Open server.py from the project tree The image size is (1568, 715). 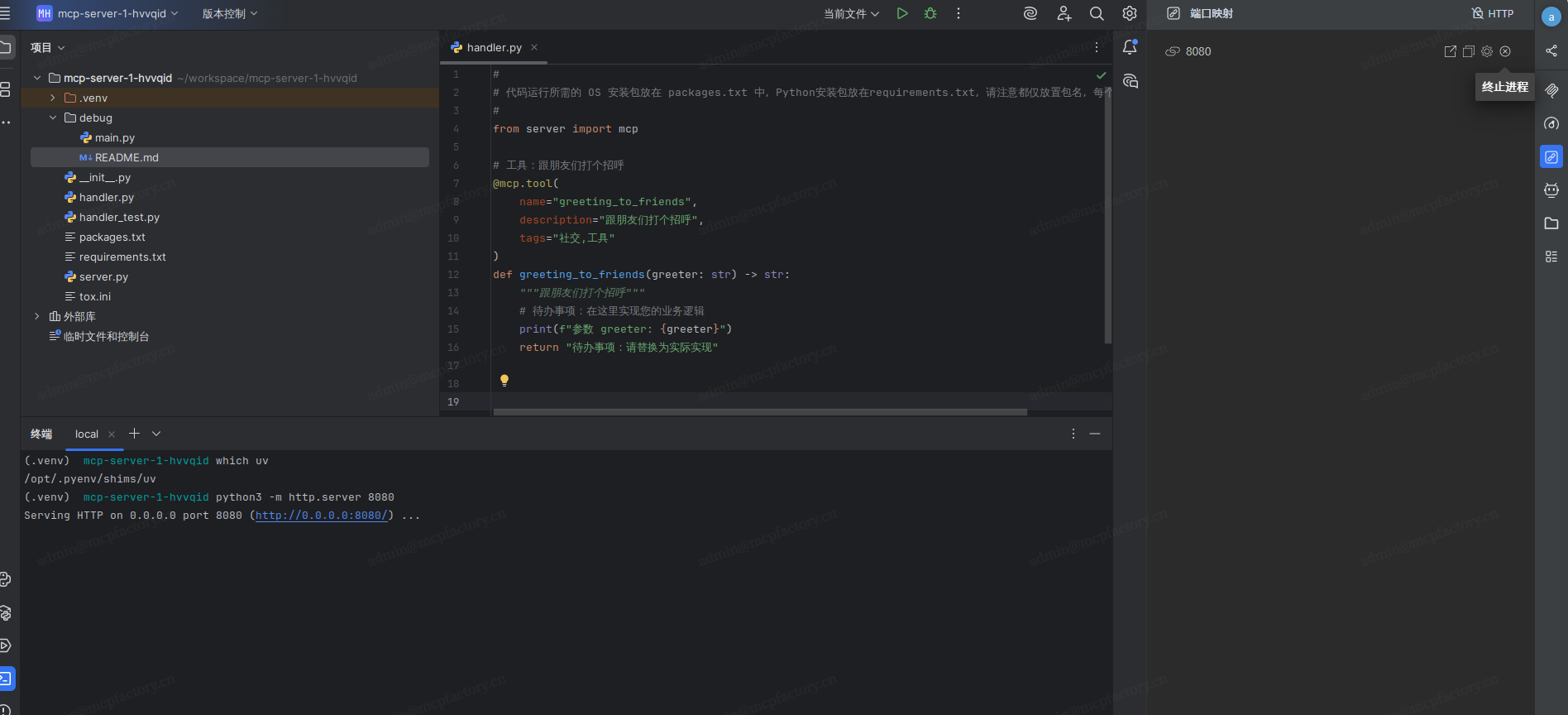click(103, 276)
